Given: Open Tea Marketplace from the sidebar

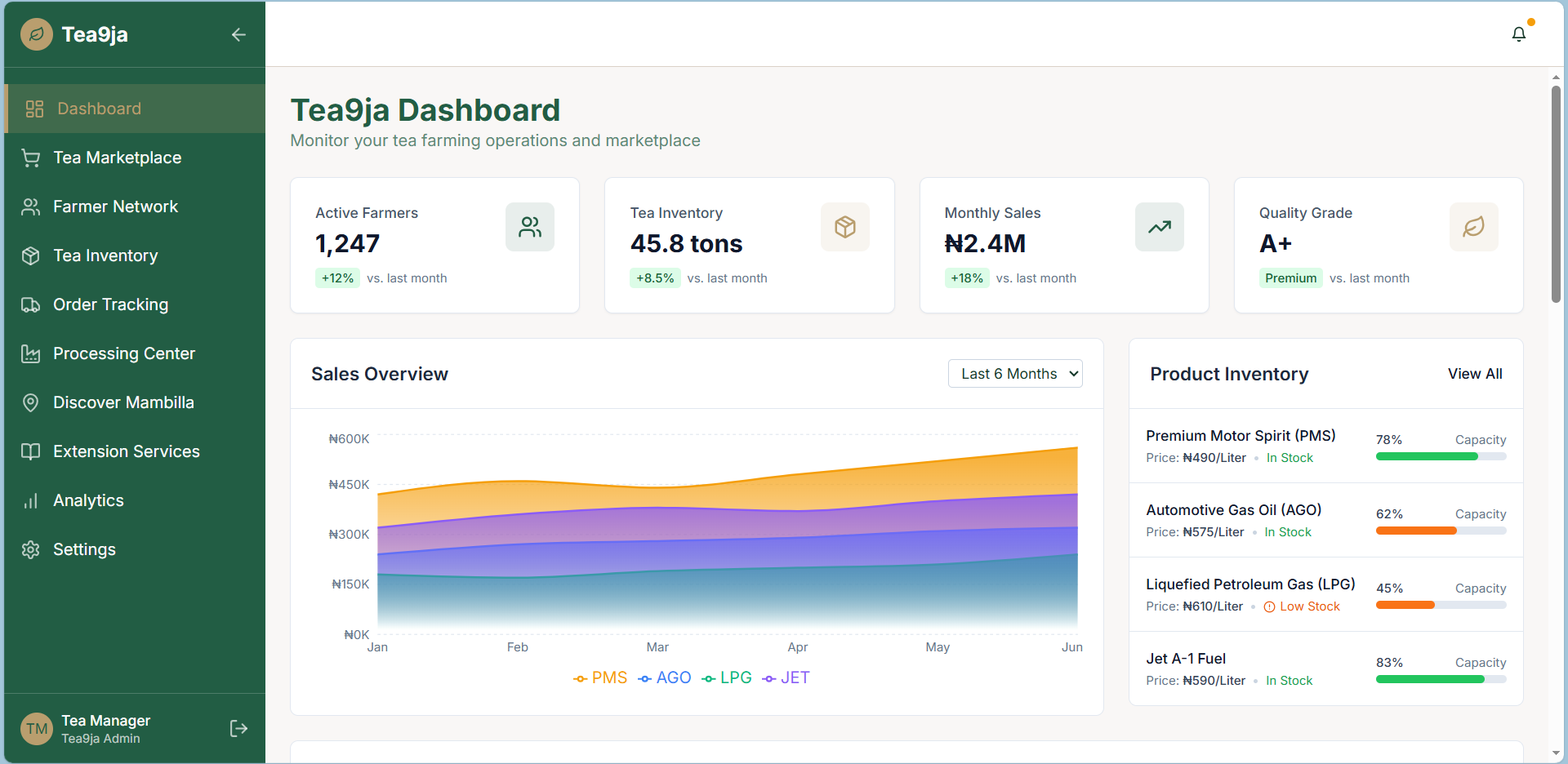Looking at the screenshot, I should click(x=117, y=158).
